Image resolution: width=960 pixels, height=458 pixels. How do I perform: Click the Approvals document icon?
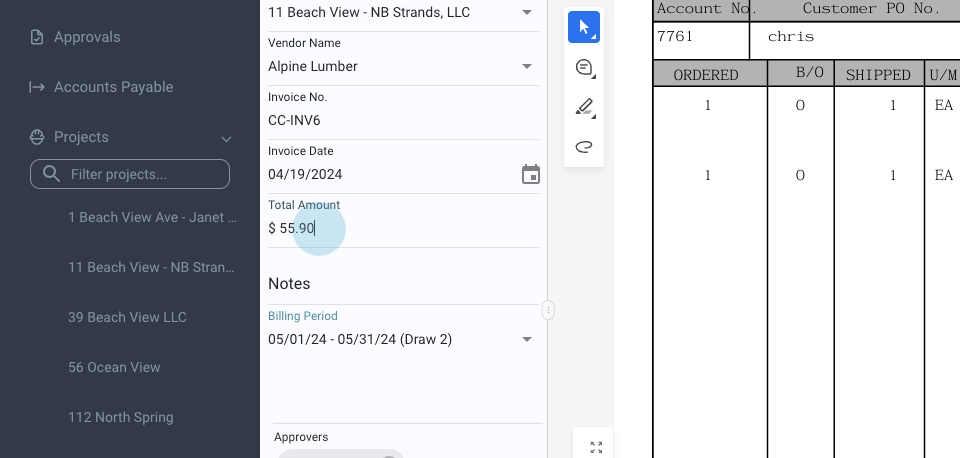coord(37,37)
